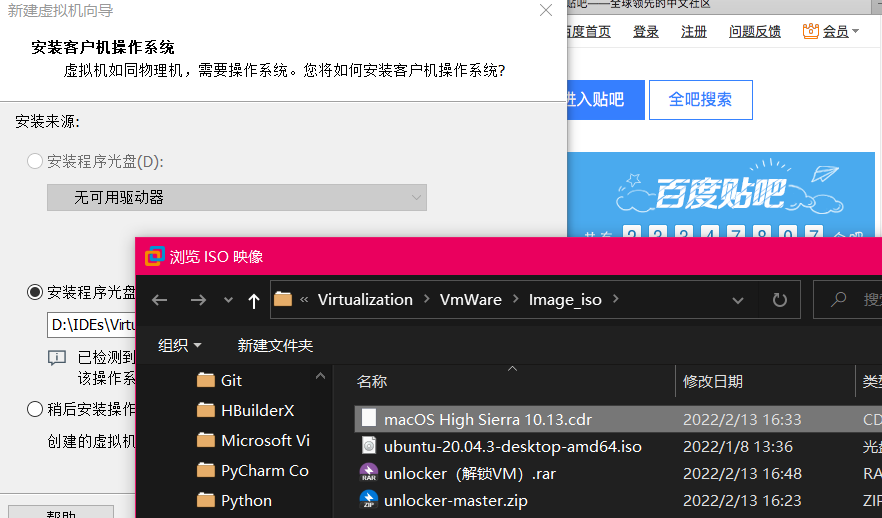
Task: Click 全吧搜索 button in browser
Action: 700,100
